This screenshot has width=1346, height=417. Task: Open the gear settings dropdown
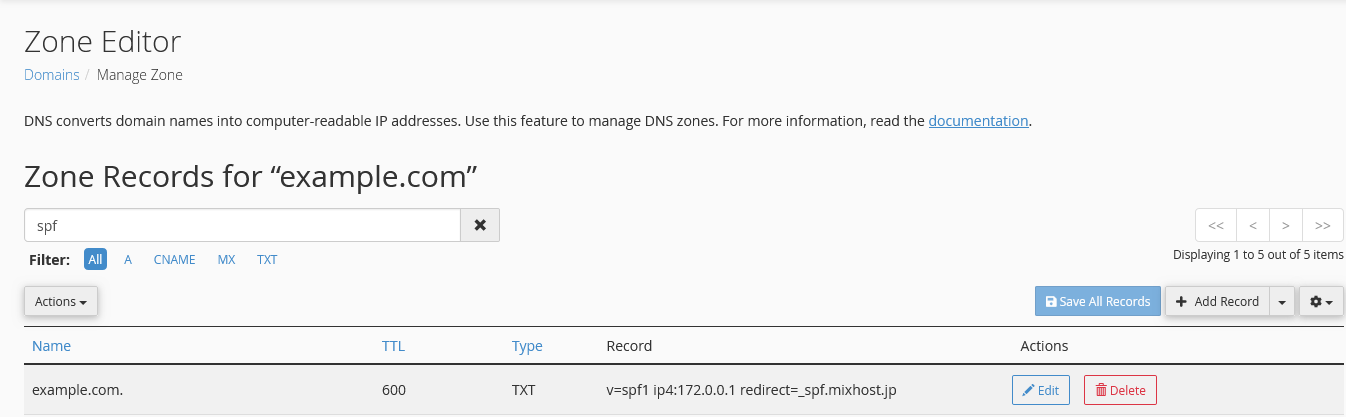point(1321,301)
